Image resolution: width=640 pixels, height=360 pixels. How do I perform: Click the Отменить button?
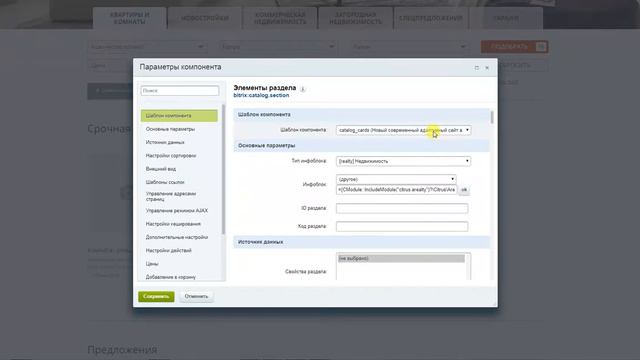tap(196, 297)
